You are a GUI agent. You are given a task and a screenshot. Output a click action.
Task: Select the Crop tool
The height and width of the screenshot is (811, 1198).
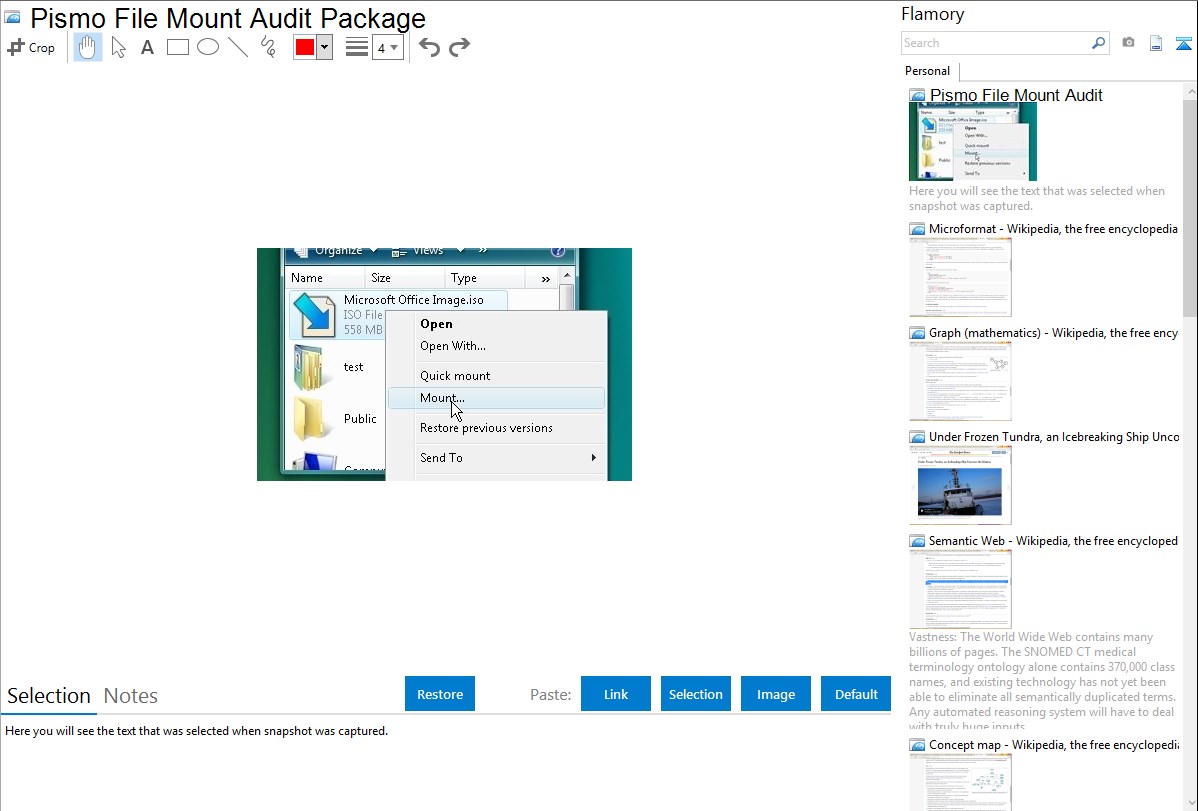pyautogui.click(x=31, y=47)
